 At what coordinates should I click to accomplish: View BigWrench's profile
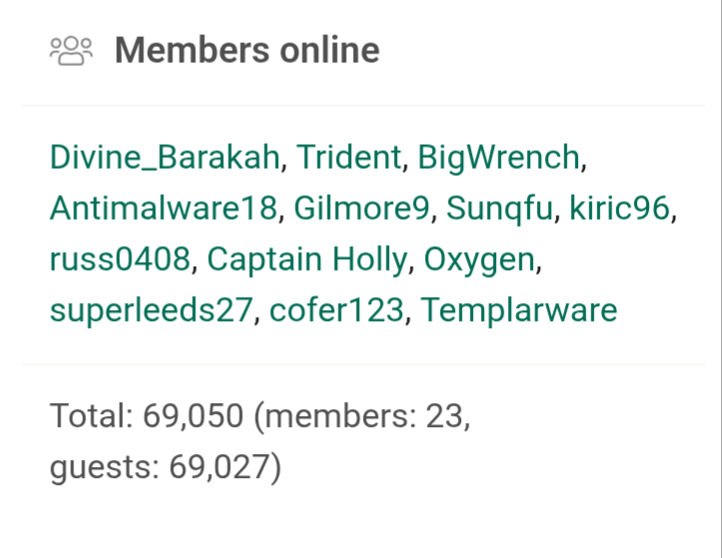[x=499, y=157]
